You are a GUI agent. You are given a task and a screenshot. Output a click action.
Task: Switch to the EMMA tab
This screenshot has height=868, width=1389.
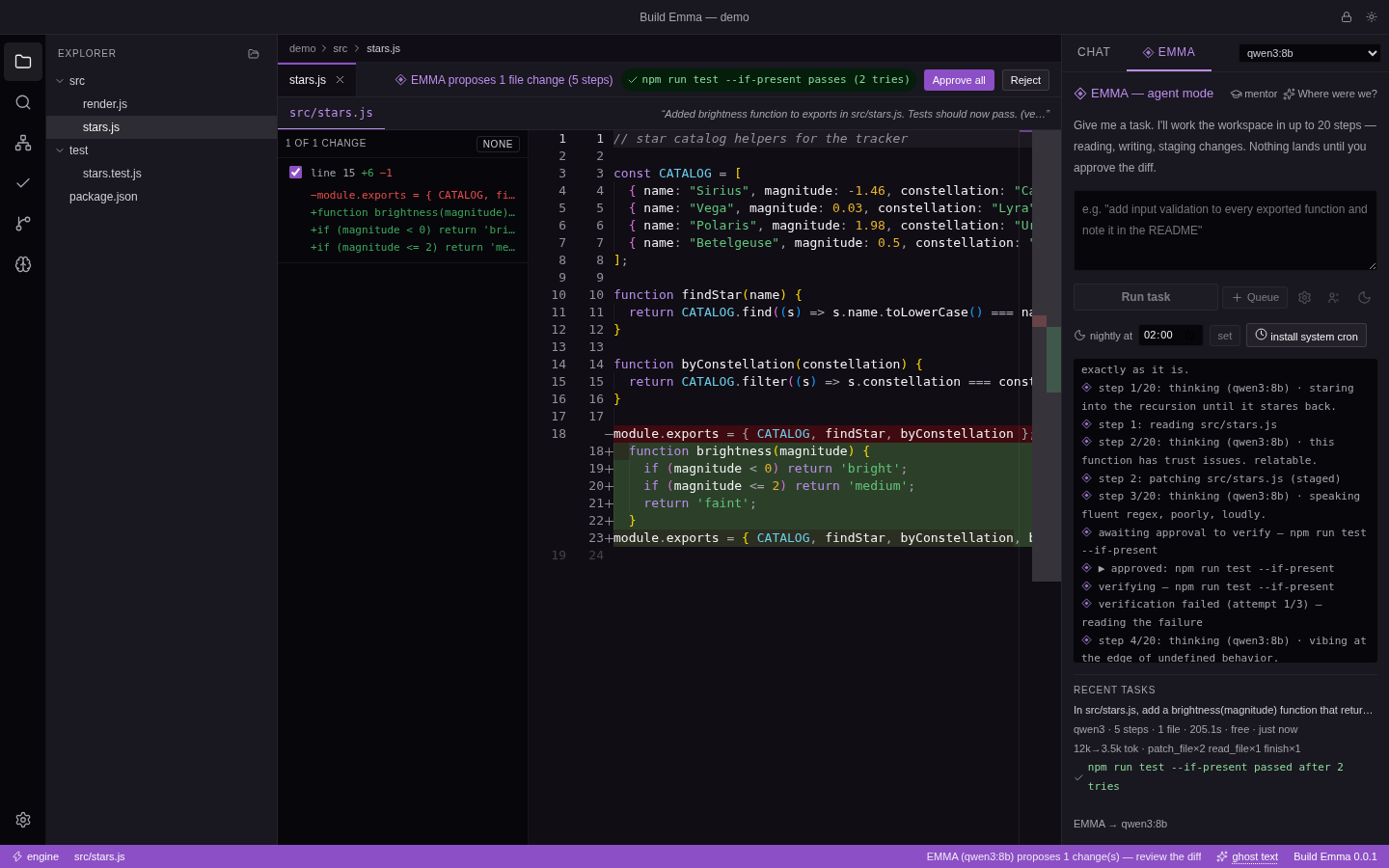[1169, 52]
